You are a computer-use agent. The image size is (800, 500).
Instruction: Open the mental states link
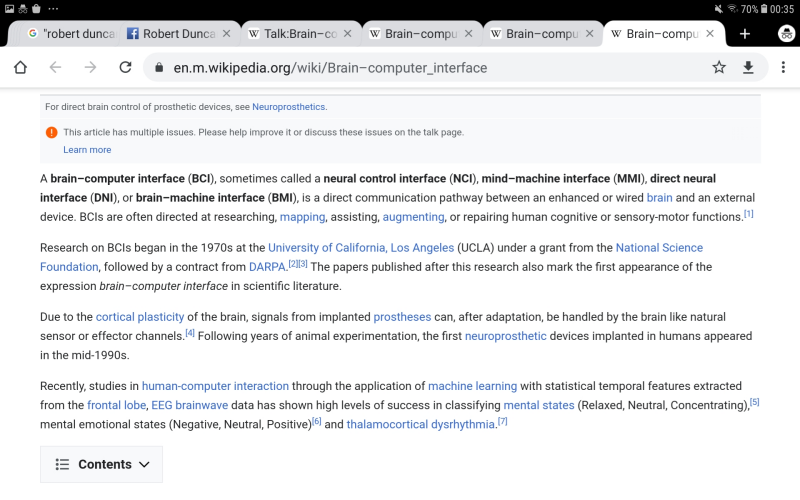click(x=538, y=405)
